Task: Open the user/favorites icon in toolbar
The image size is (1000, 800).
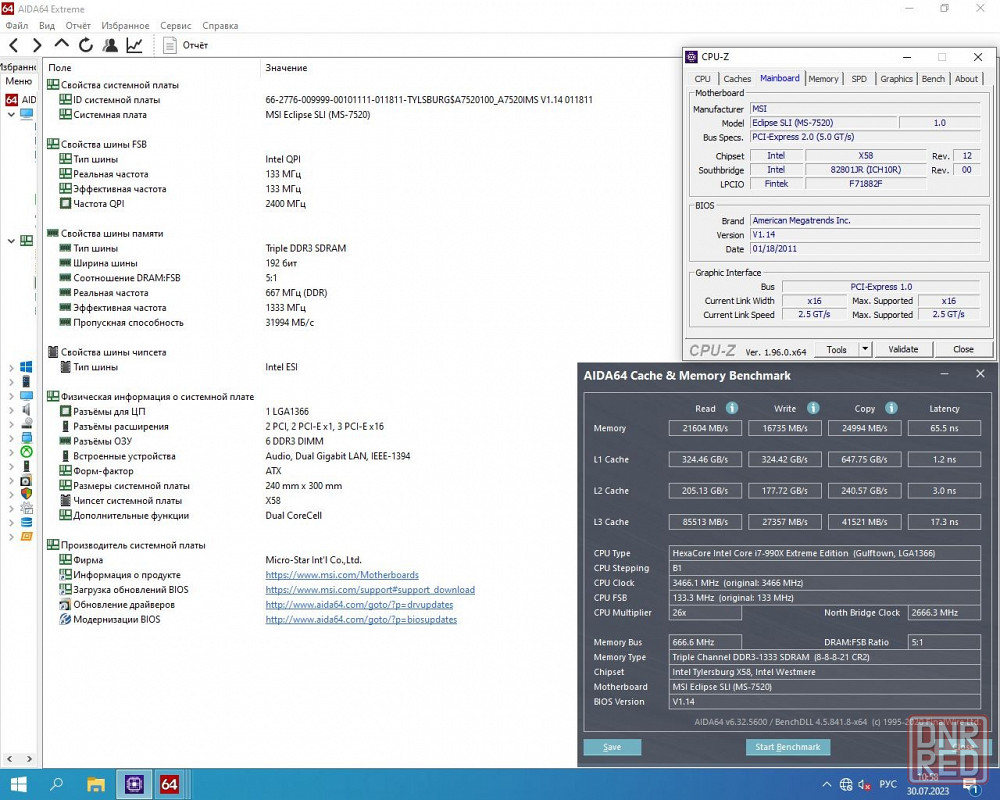Action: click(x=110, y=45)
